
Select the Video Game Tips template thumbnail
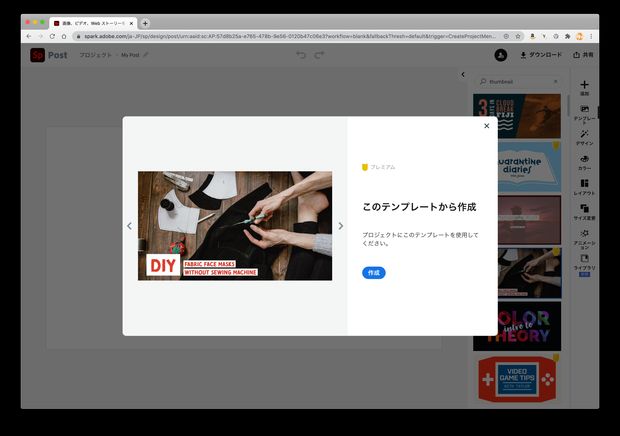pyautogui.click(x=517, y=379)
